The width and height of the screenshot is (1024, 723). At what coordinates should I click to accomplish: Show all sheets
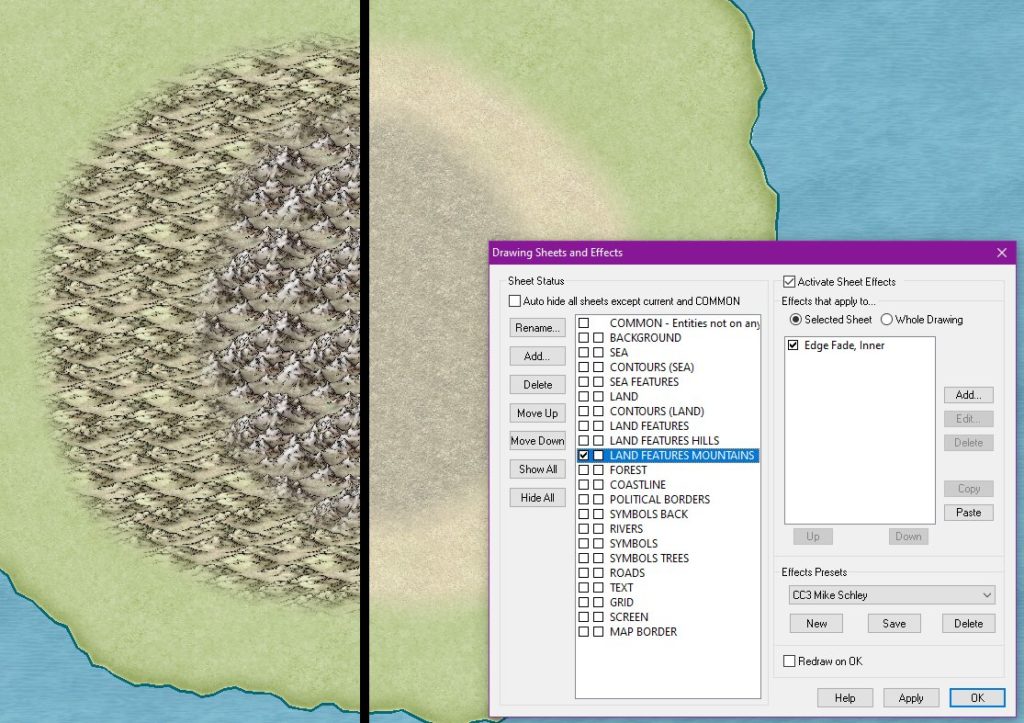click(x=537, y=468)
